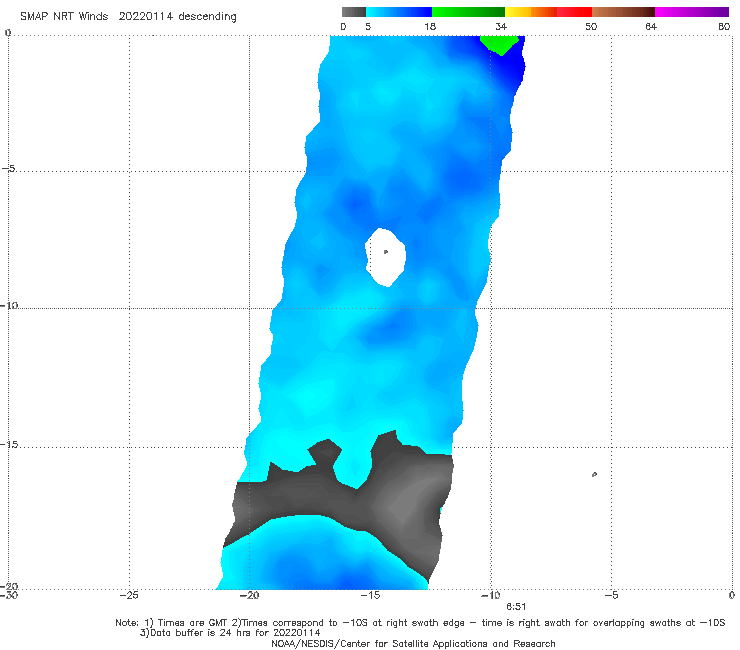Click the red segment of the wind color bar
The image size is (740, 650).
(574, 12)
